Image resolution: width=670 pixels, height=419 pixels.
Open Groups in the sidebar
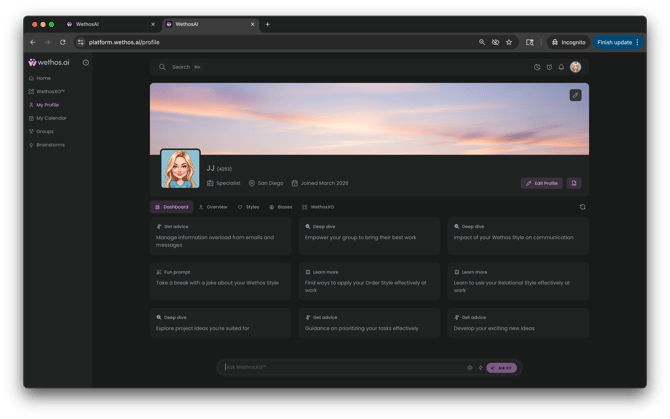pos(41,132)
